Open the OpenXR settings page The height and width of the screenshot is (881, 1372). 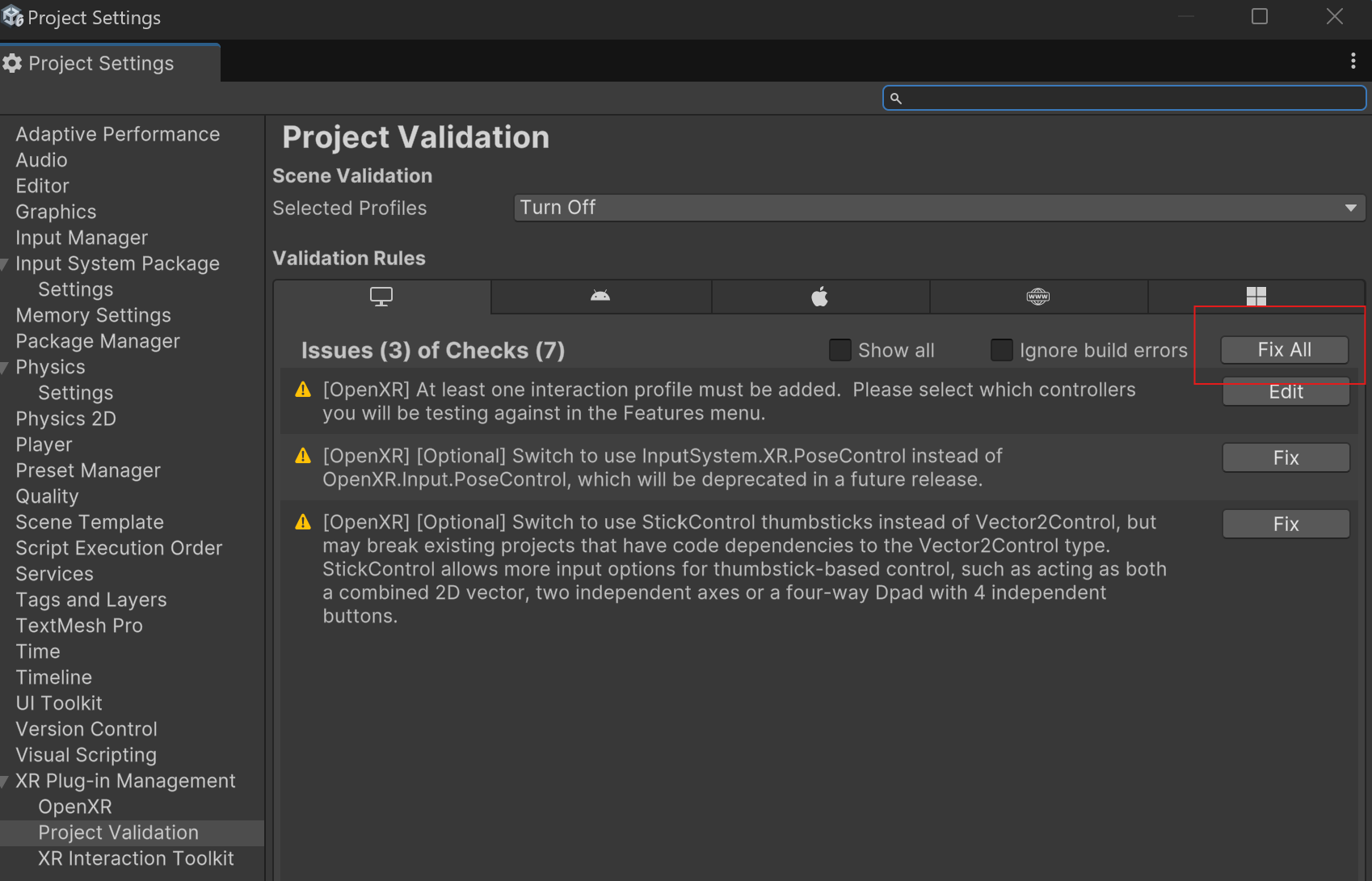[75, 807]
